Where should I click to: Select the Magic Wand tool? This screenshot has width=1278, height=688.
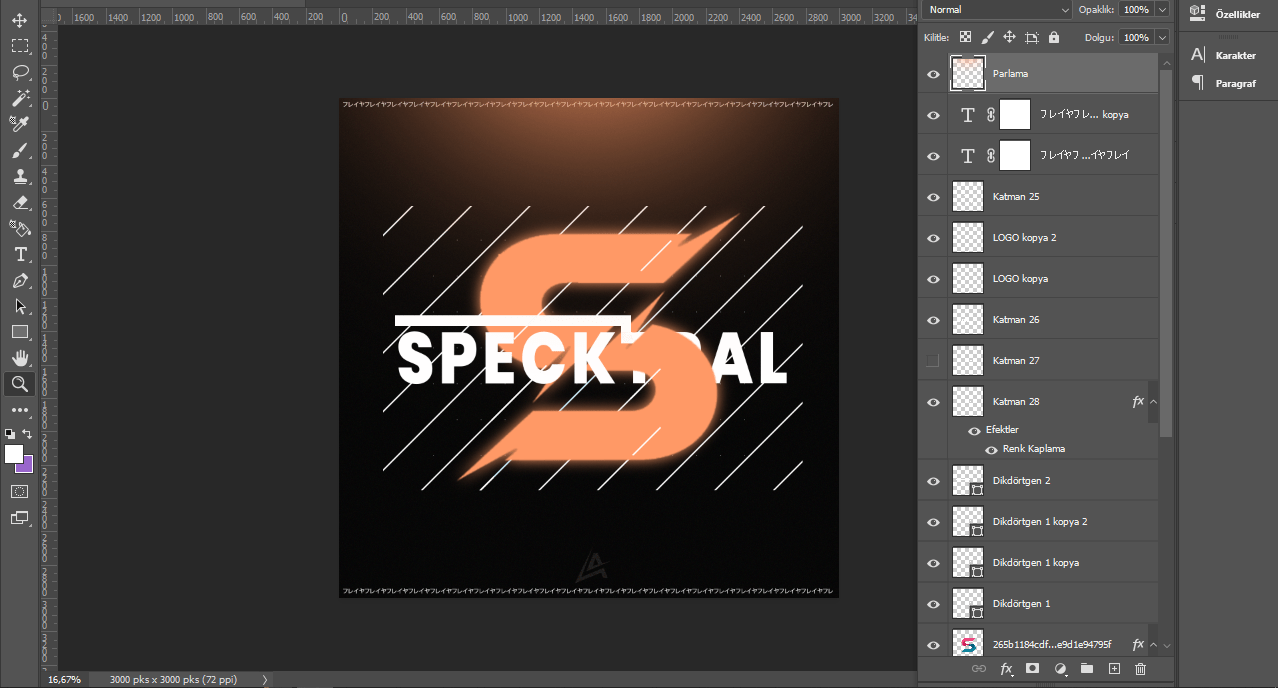(20, 98)
